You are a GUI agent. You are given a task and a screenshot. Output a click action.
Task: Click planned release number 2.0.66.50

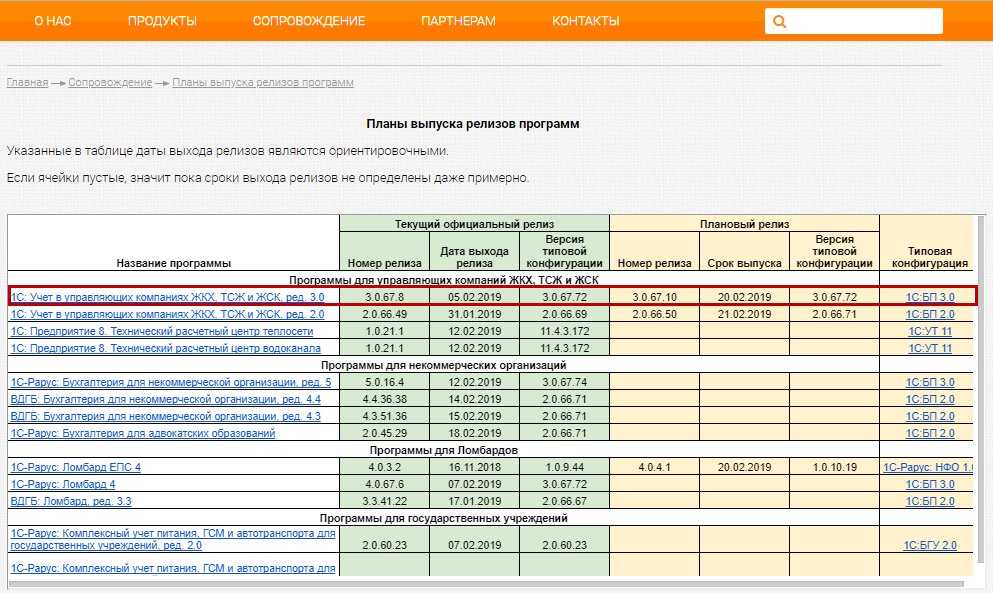pyautogui.click(x=655, y=314)
